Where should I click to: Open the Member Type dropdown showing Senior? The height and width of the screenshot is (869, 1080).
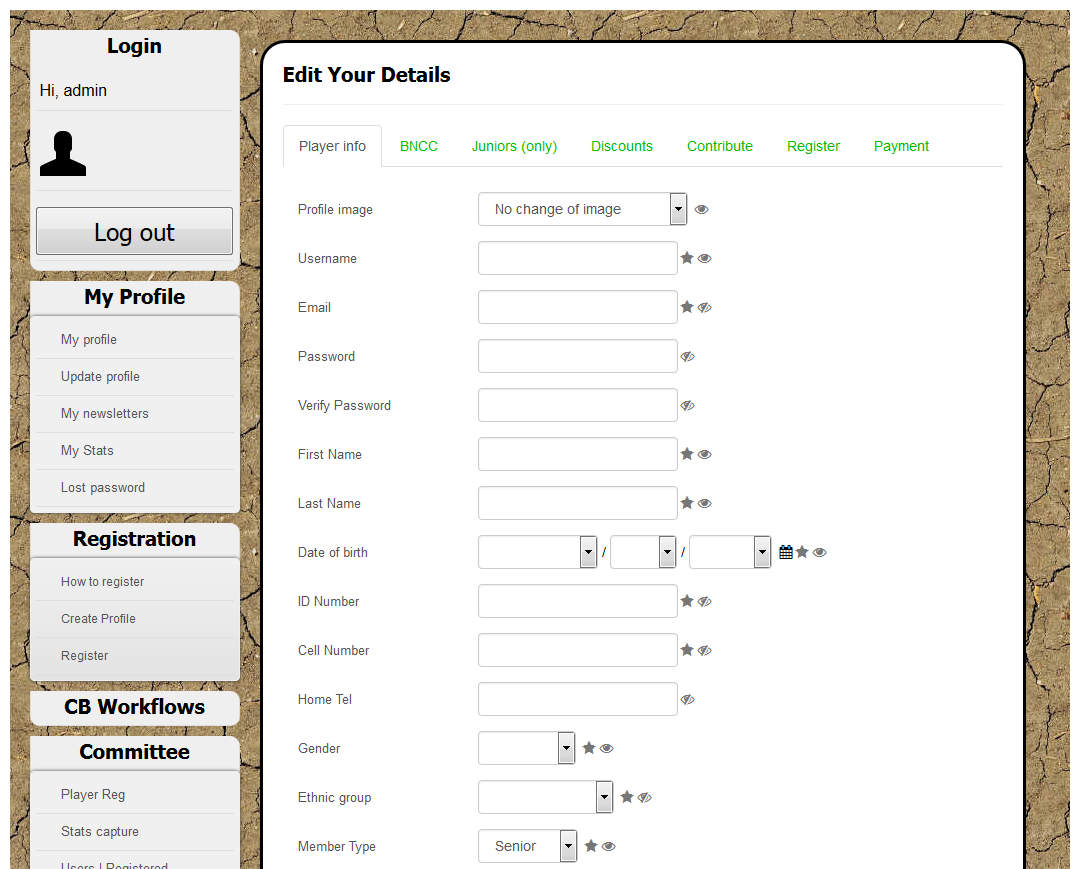pyautogui.click(x=527, y=846)
